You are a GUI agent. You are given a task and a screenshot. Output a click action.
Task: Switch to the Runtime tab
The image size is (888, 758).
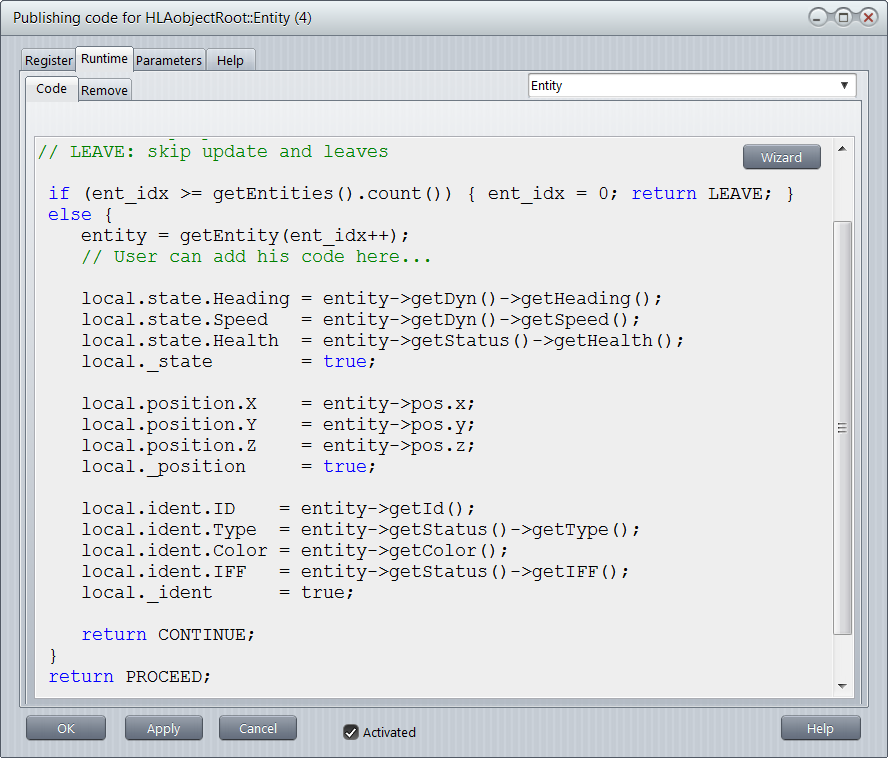pyautogui.click(x=105, y=59)
